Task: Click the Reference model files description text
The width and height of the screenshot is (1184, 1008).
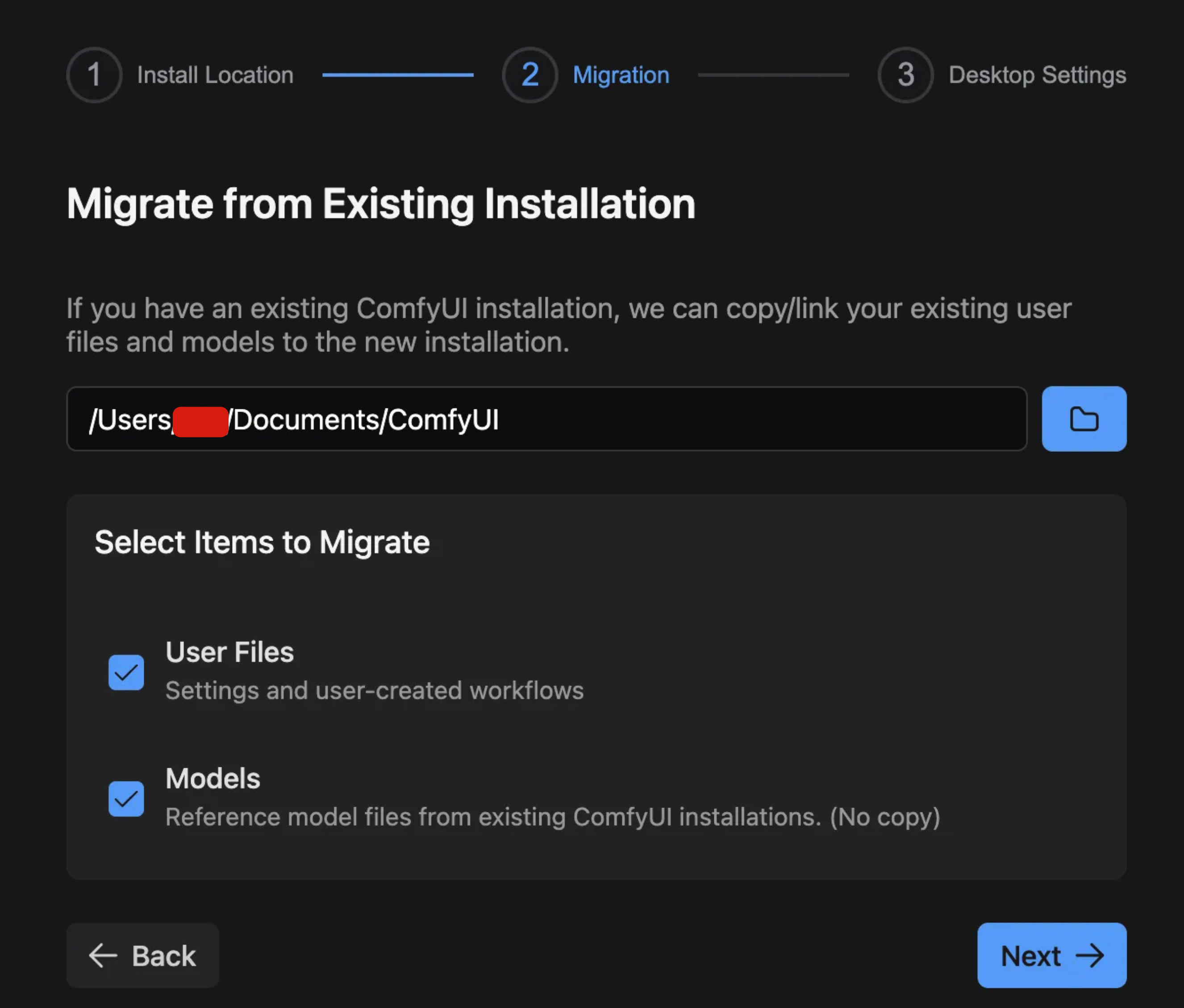Action: click(552, 816)
